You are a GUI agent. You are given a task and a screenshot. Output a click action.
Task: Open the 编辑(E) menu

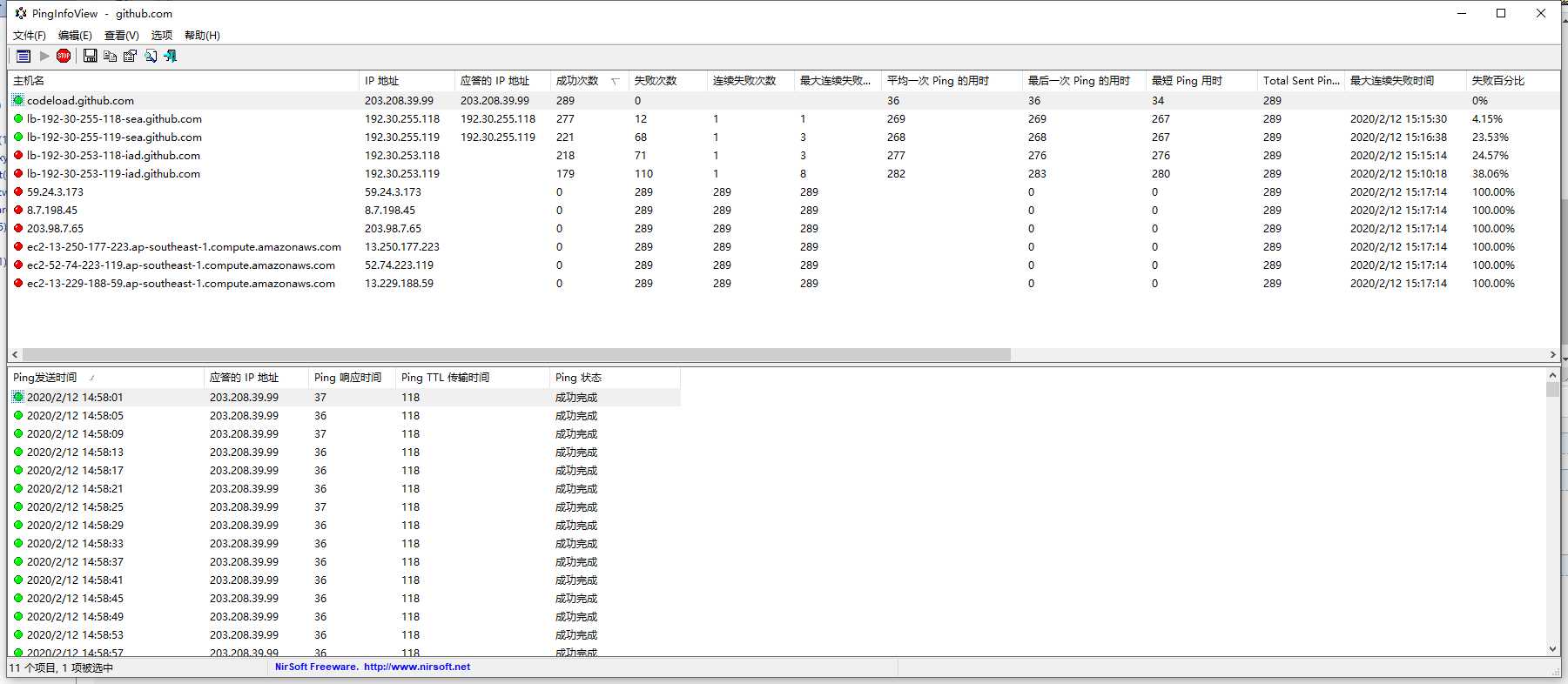pyautogui.click(x=75, y=35)
